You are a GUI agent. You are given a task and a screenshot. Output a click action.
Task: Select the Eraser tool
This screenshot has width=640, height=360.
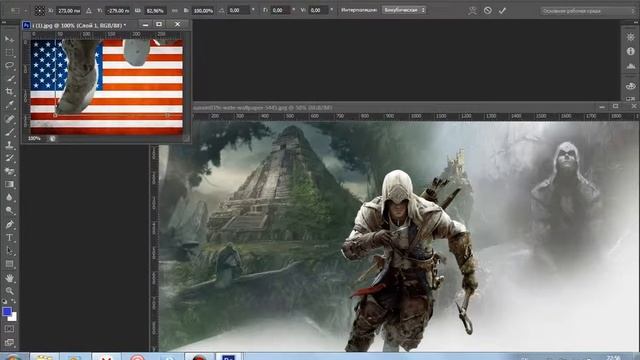9,171
